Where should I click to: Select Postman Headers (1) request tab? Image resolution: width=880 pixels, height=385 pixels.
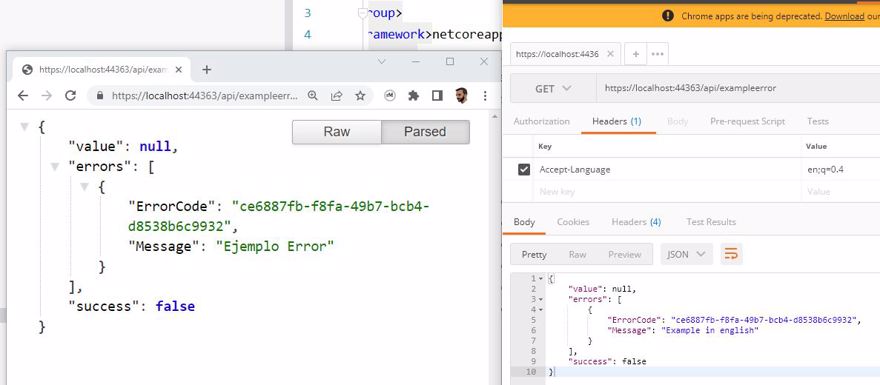coord(617,121)
